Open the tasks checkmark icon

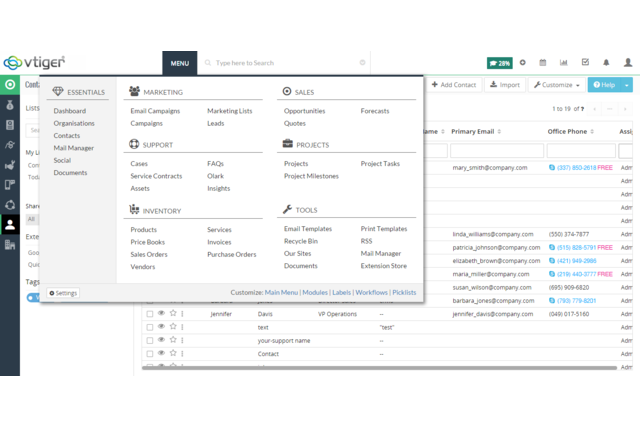click(585, 62)
